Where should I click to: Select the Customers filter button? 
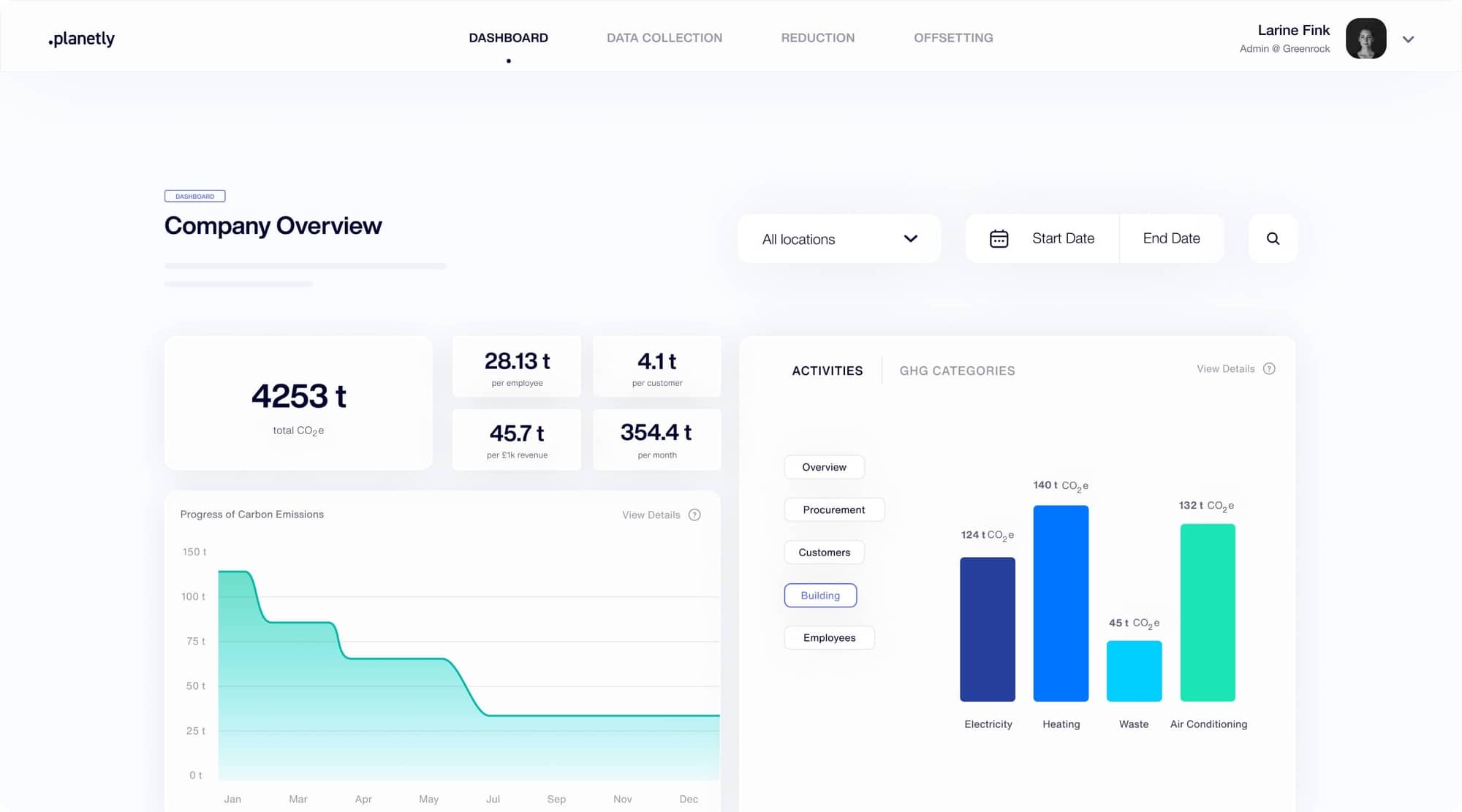tap(824, 552)
